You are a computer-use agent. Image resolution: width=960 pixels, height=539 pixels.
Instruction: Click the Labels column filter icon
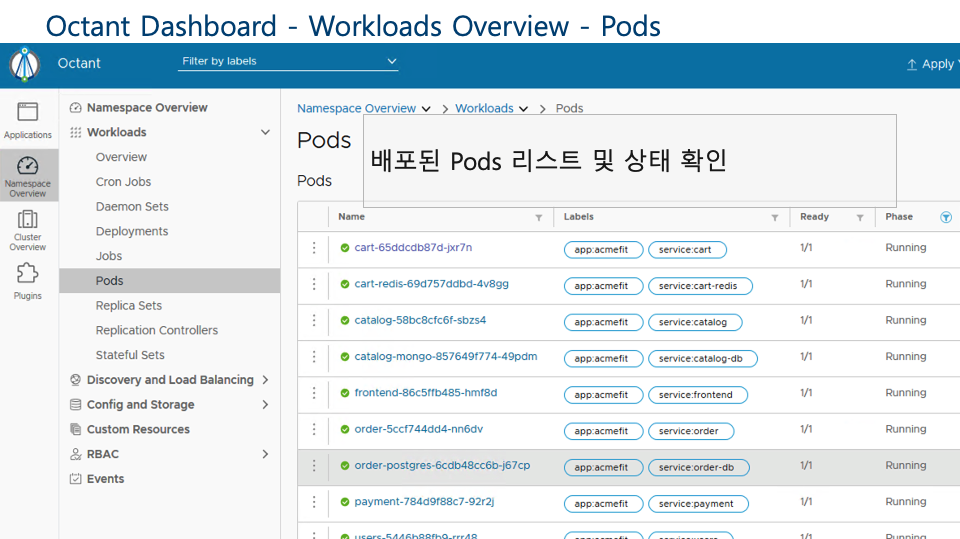tap(774, 217)
